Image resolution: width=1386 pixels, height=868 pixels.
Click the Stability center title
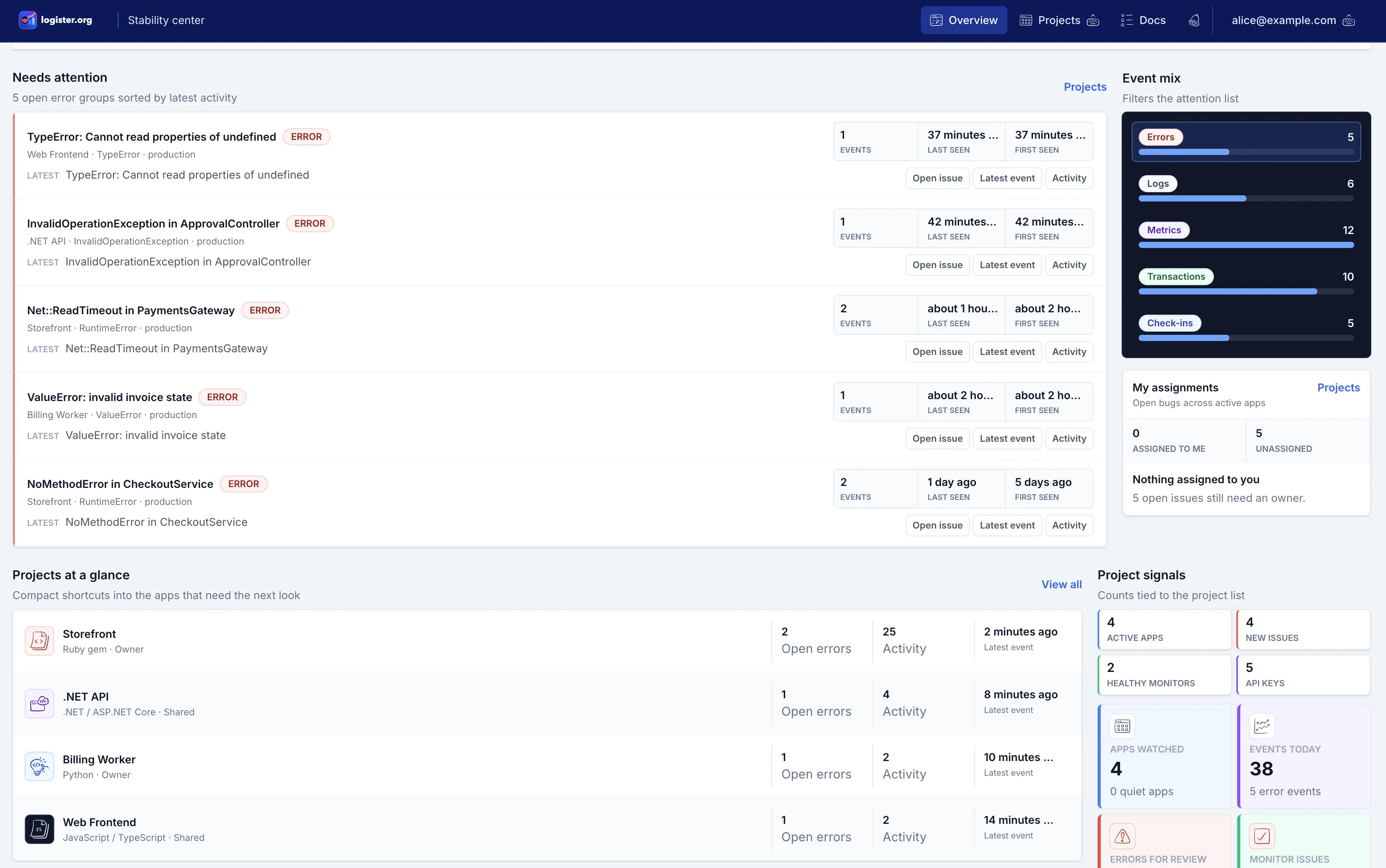click(x=166, y=20)
